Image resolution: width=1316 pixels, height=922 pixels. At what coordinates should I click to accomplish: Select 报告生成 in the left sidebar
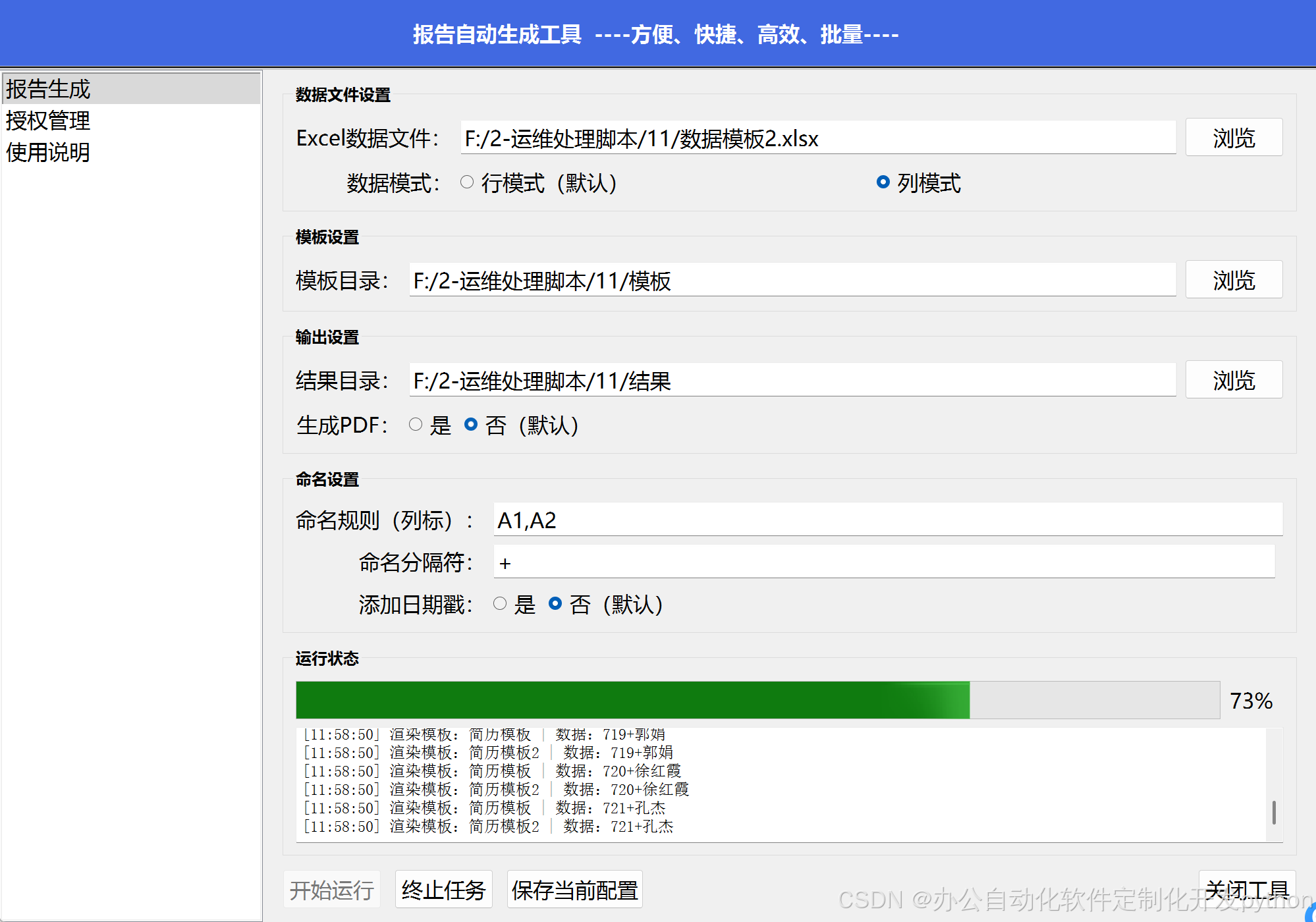pos(48,89)
